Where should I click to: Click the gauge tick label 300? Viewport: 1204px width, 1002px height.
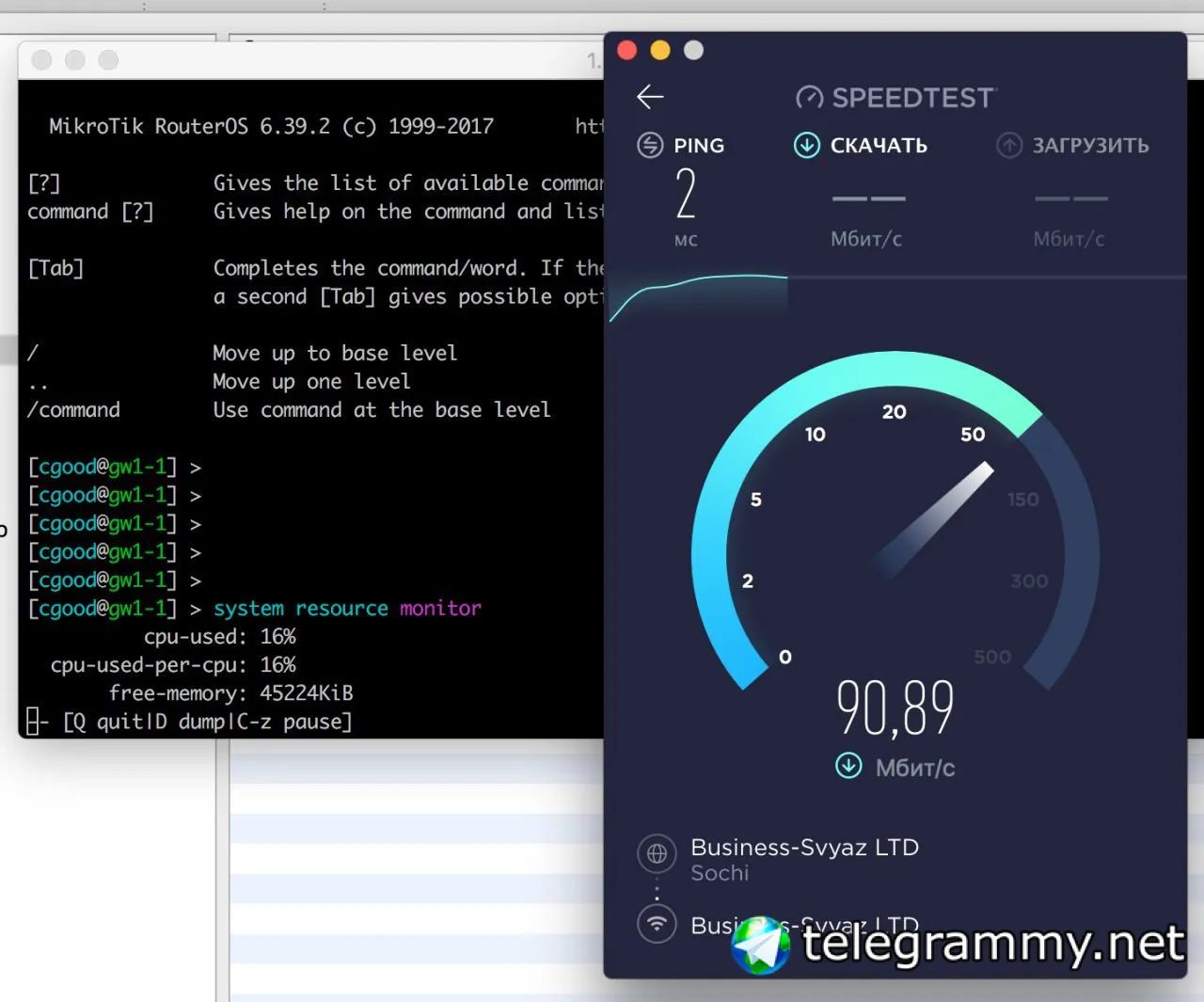(x=1029, y=581)
